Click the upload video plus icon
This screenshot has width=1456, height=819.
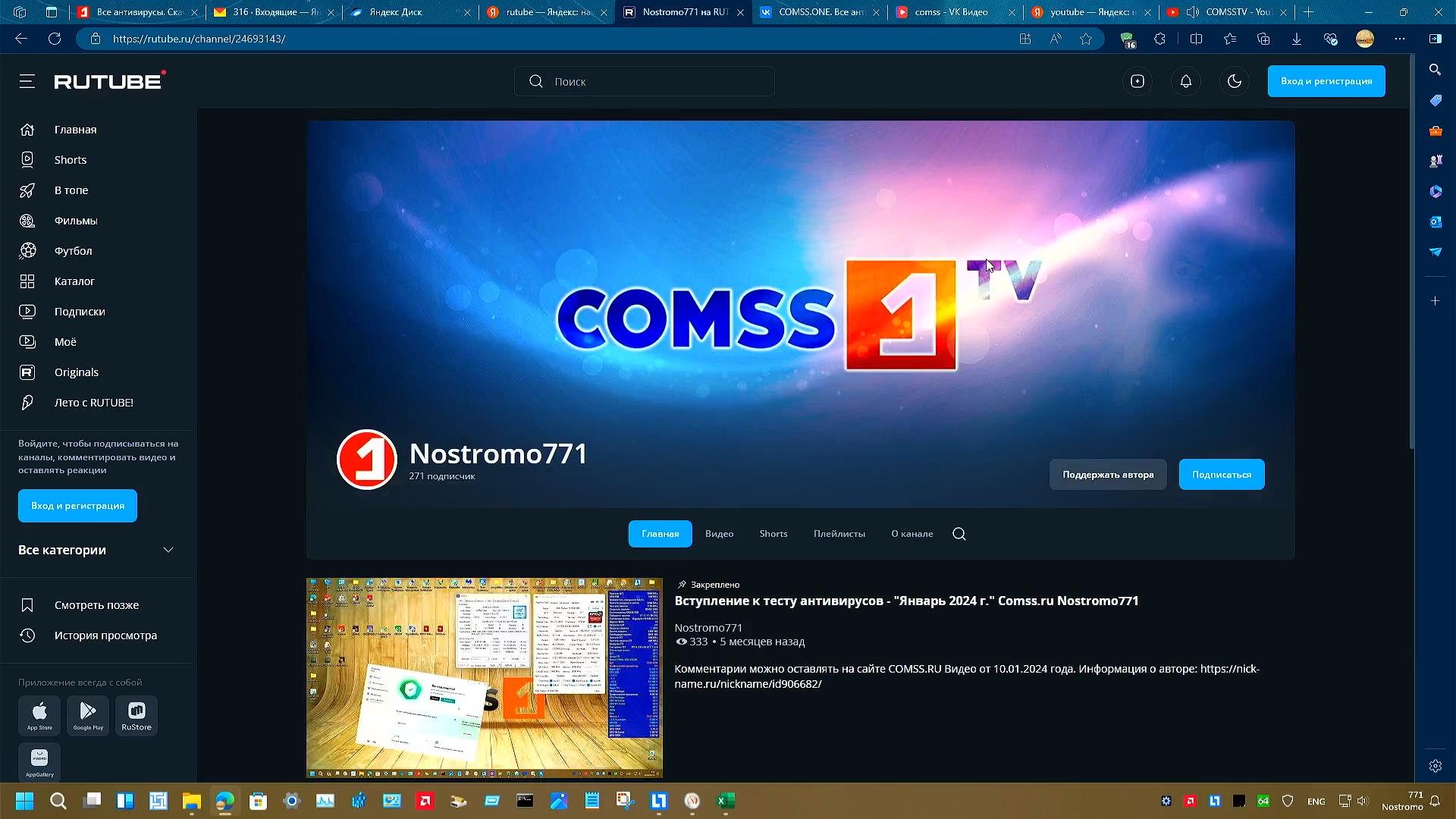click(1137, 81)
